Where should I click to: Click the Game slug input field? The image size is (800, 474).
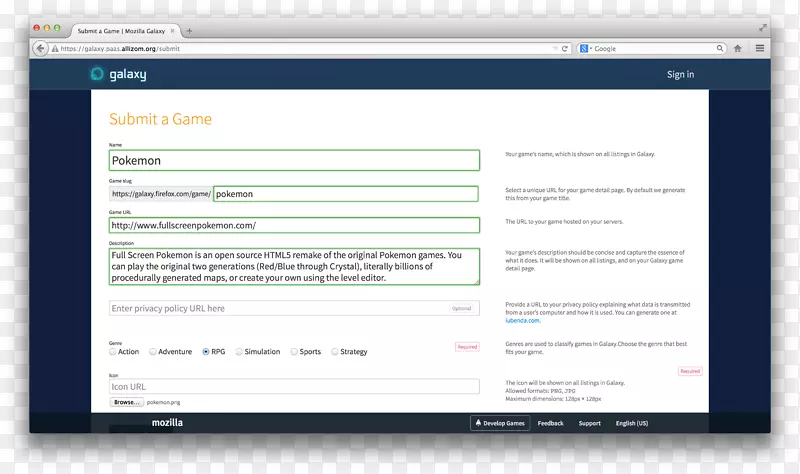click(346, 194)
